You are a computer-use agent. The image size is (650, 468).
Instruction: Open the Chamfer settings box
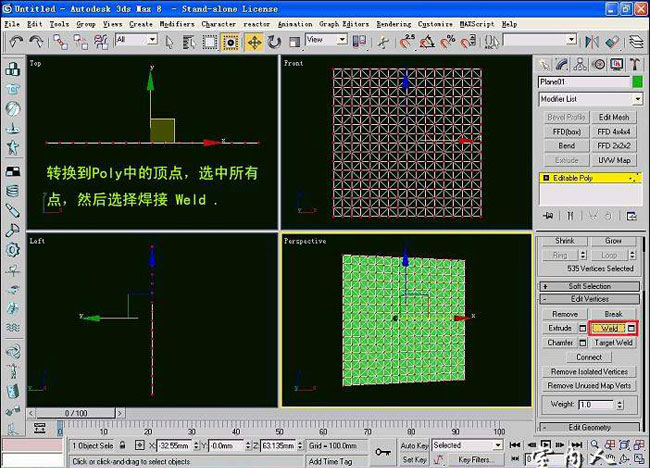(x=582, y=343)
